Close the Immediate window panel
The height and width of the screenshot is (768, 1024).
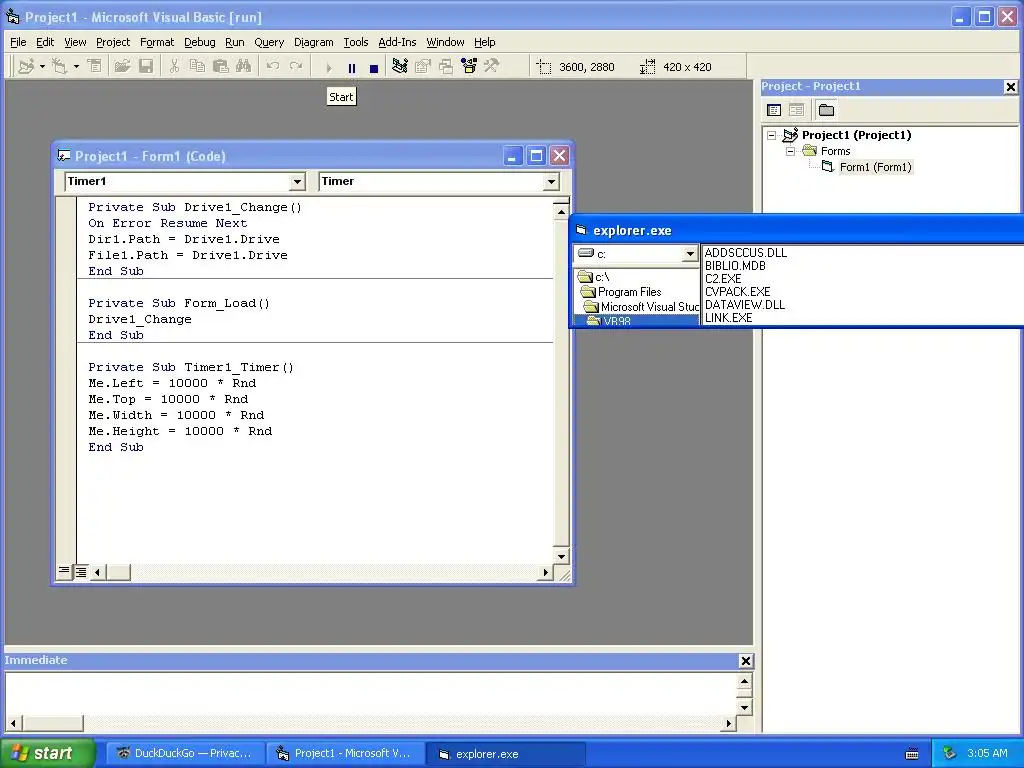coord(745,661)
